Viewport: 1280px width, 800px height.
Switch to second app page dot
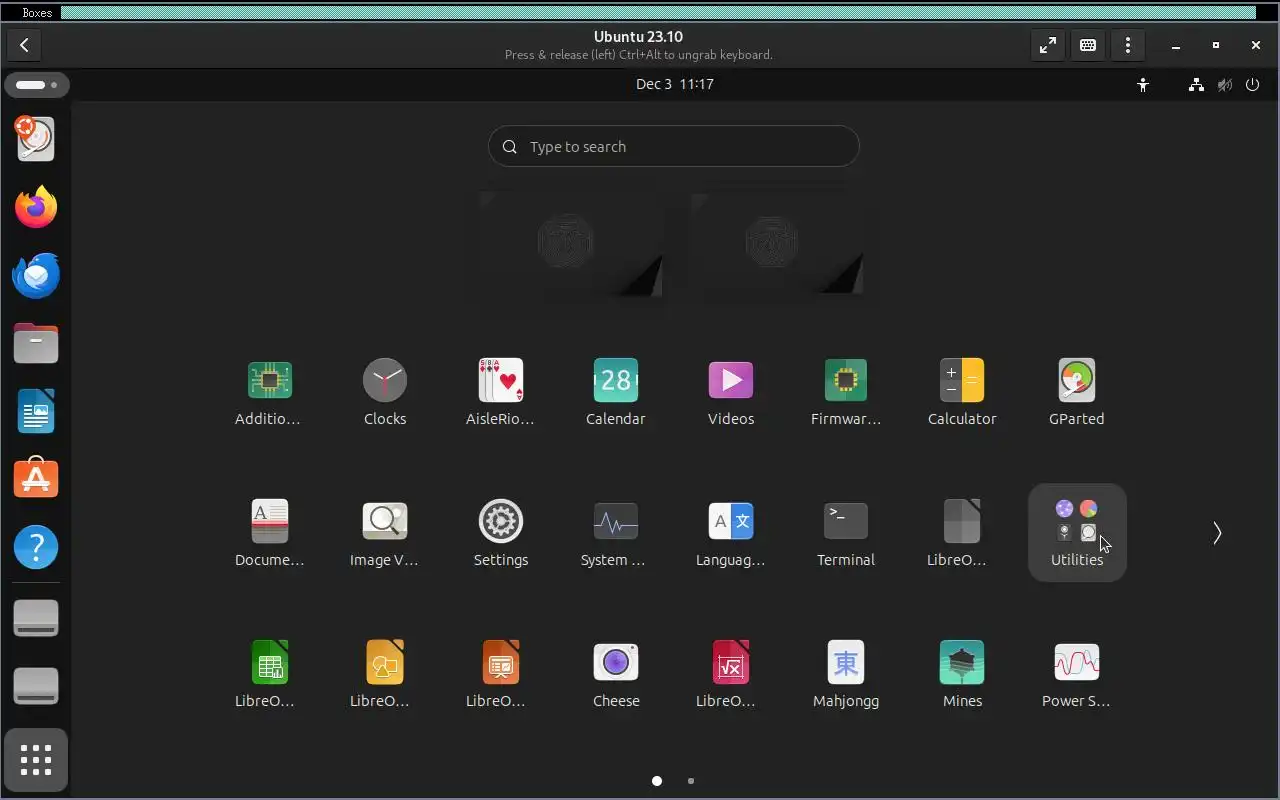[691, 781]
